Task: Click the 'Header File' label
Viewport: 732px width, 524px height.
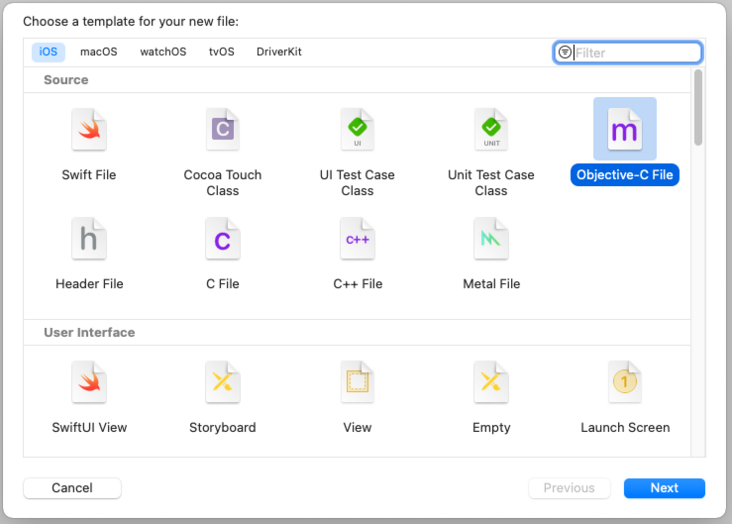Action: click(x=89, y=284)
